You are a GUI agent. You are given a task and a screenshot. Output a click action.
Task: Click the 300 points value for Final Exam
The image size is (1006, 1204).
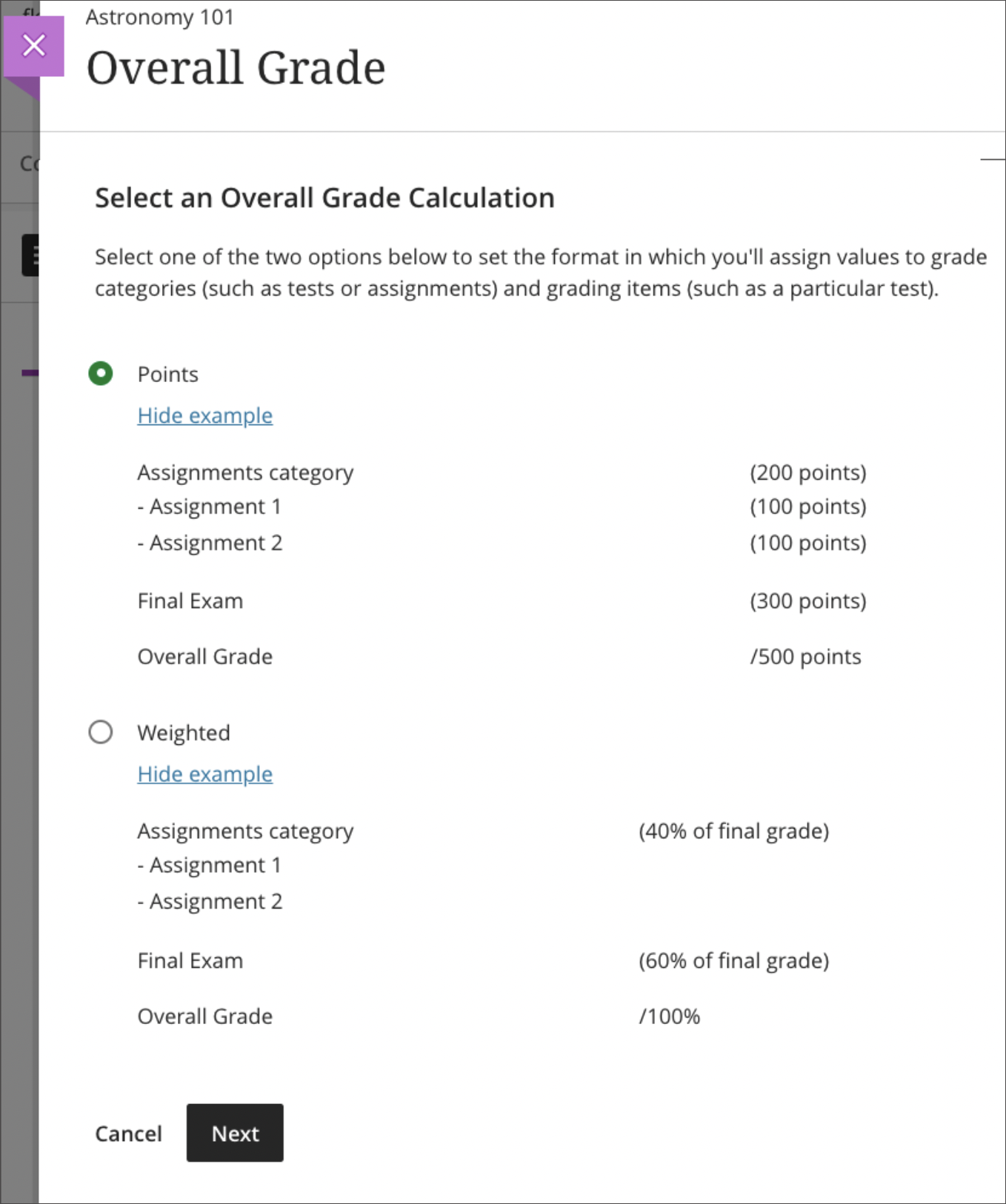coord(807,601)
